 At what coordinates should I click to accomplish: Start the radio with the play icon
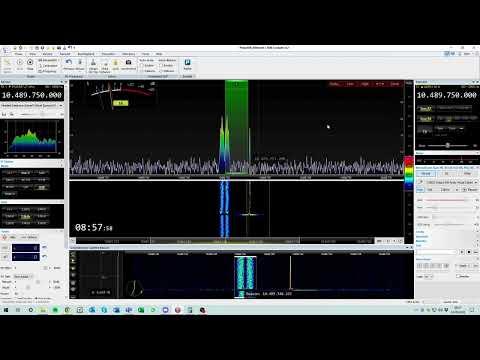pyautogui.click(x=20, y=64)
